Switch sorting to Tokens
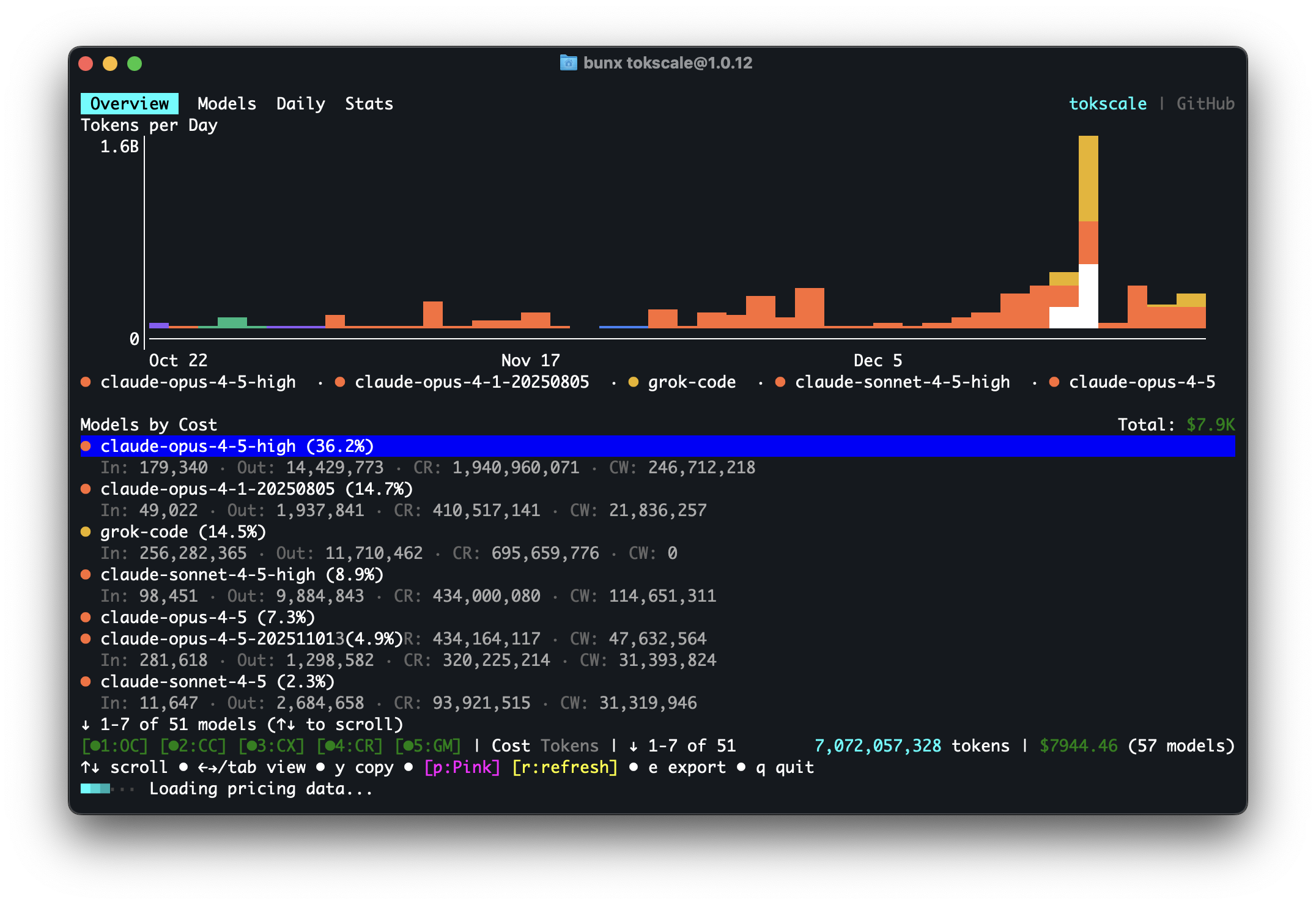Screen dimensions: 1316x905 click(x=569, y=746)
